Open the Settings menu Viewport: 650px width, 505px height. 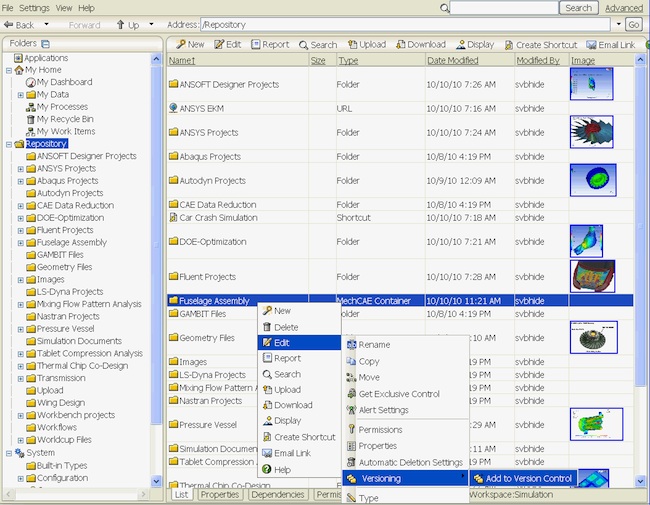pos(34,8)
